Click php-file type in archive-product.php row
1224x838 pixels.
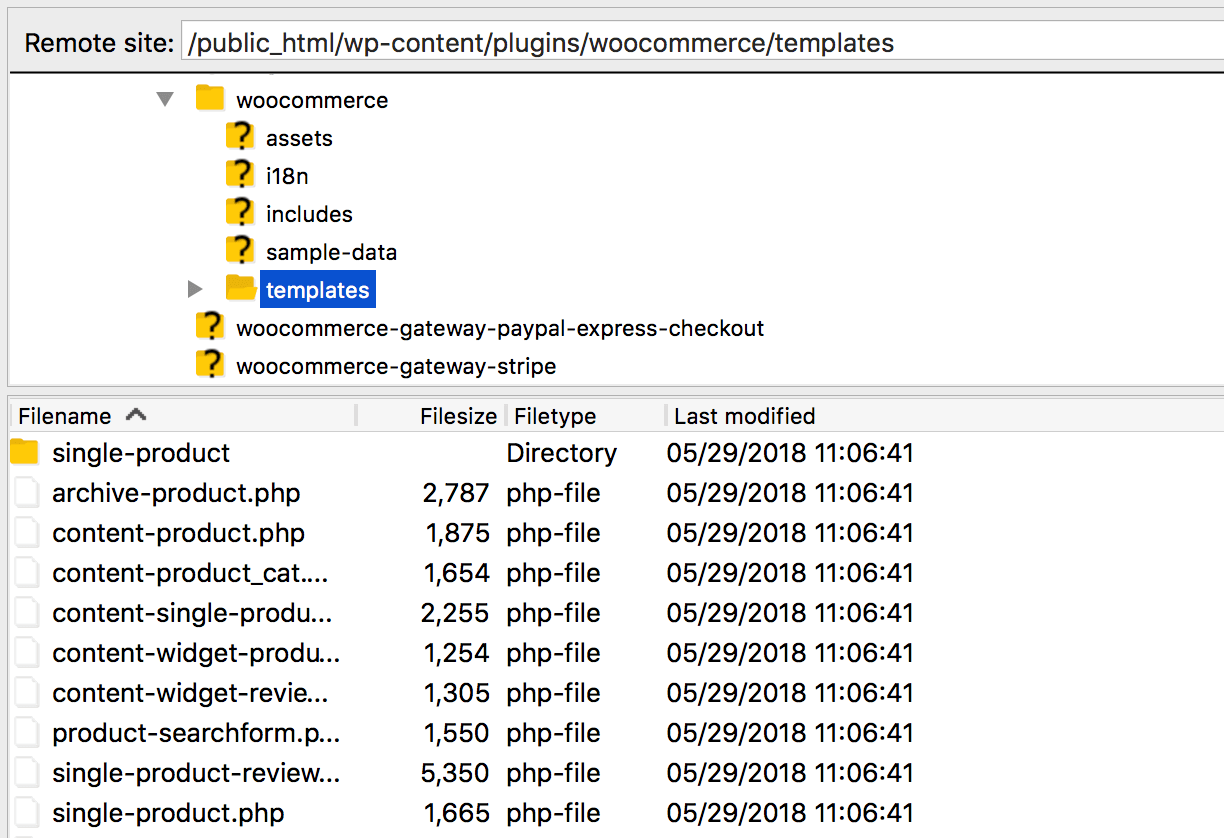click(x=554, y=493)
